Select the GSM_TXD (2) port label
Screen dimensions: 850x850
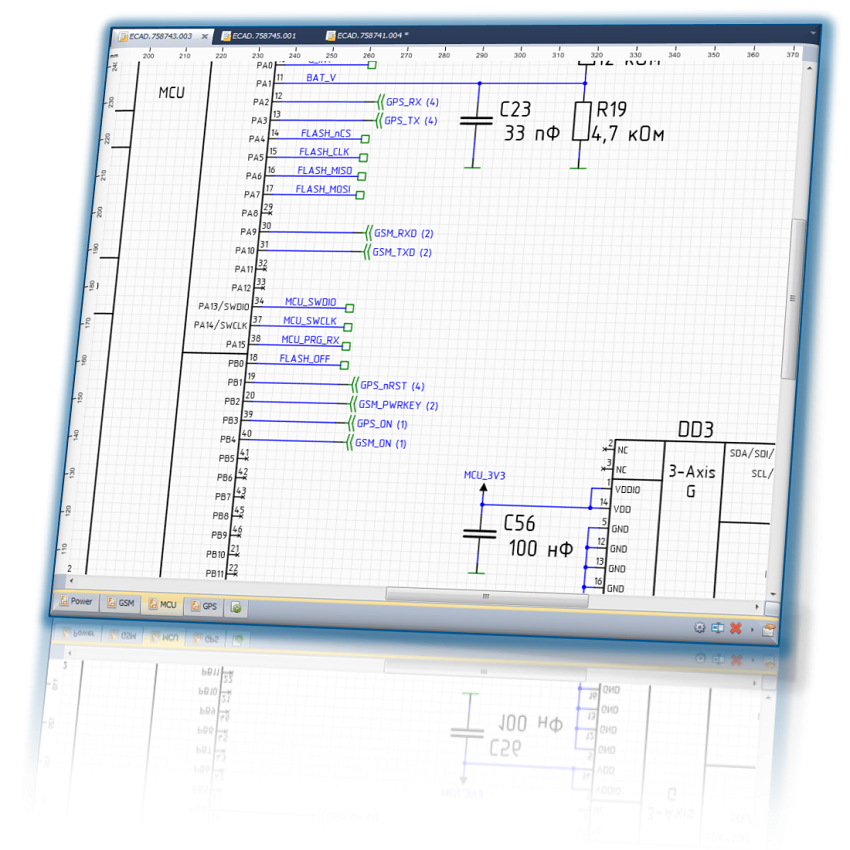pos(402,252)
